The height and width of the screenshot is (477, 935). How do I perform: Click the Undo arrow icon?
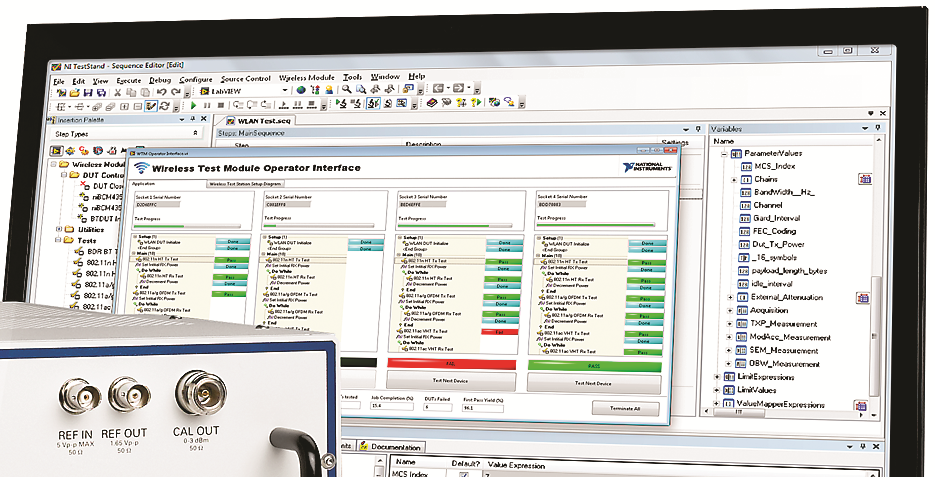point(160,91)
